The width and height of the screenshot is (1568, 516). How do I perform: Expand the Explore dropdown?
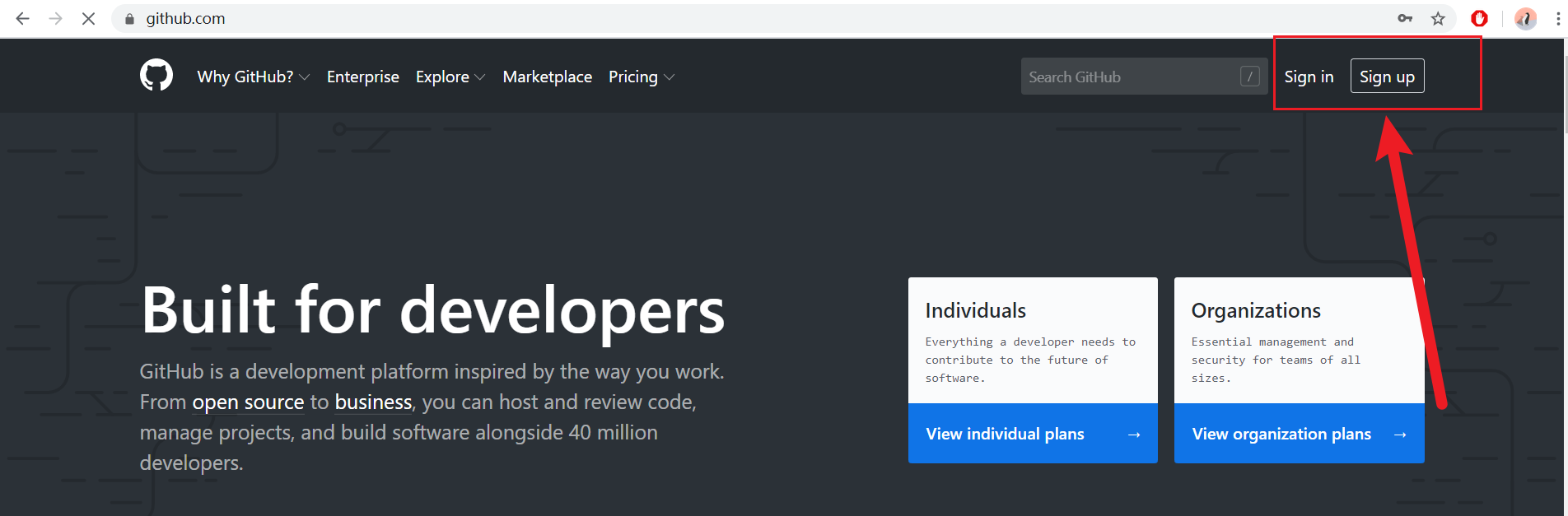(x=450, y=77)
